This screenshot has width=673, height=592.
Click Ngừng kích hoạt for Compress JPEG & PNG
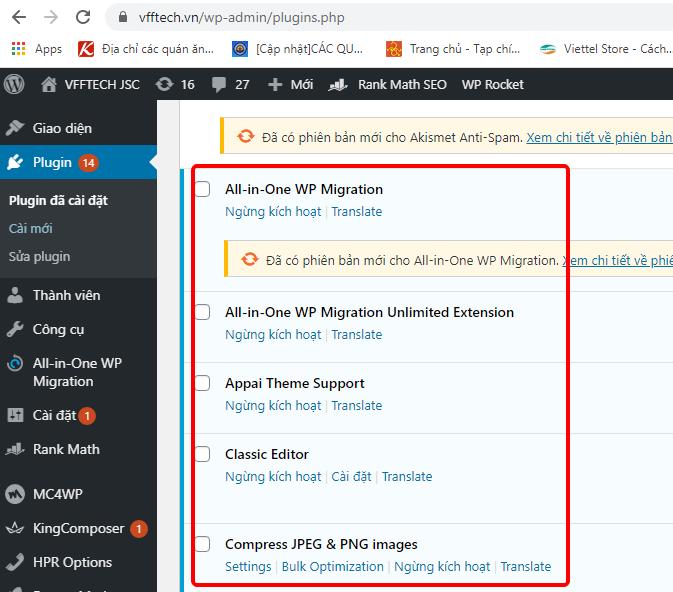tap(442, 567)
